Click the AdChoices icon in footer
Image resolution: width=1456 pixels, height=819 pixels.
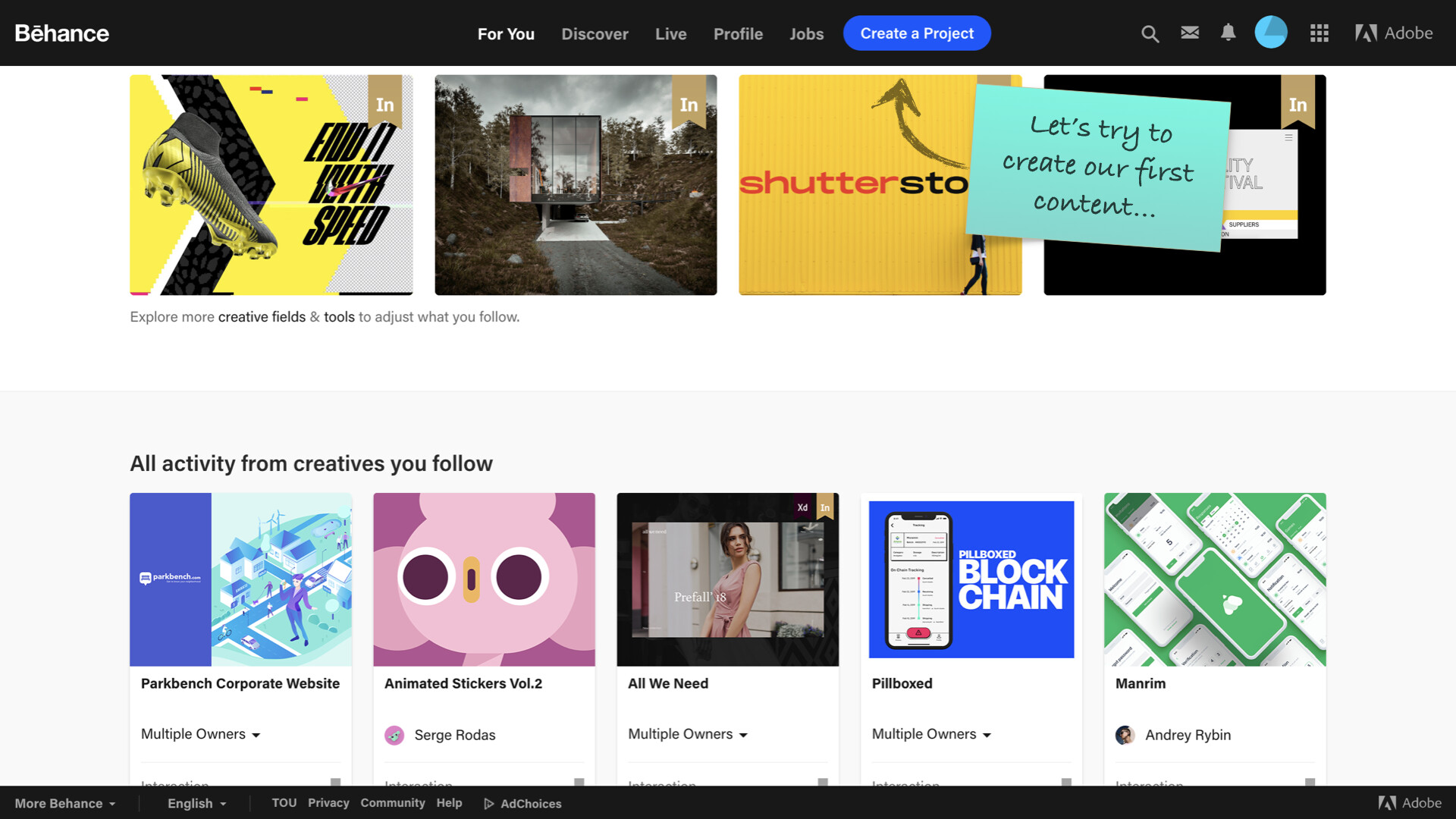pos(489,804)
